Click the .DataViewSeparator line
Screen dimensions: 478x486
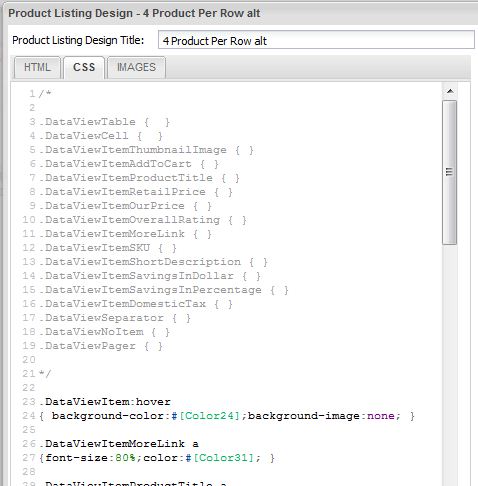click(x=115, y=318)
